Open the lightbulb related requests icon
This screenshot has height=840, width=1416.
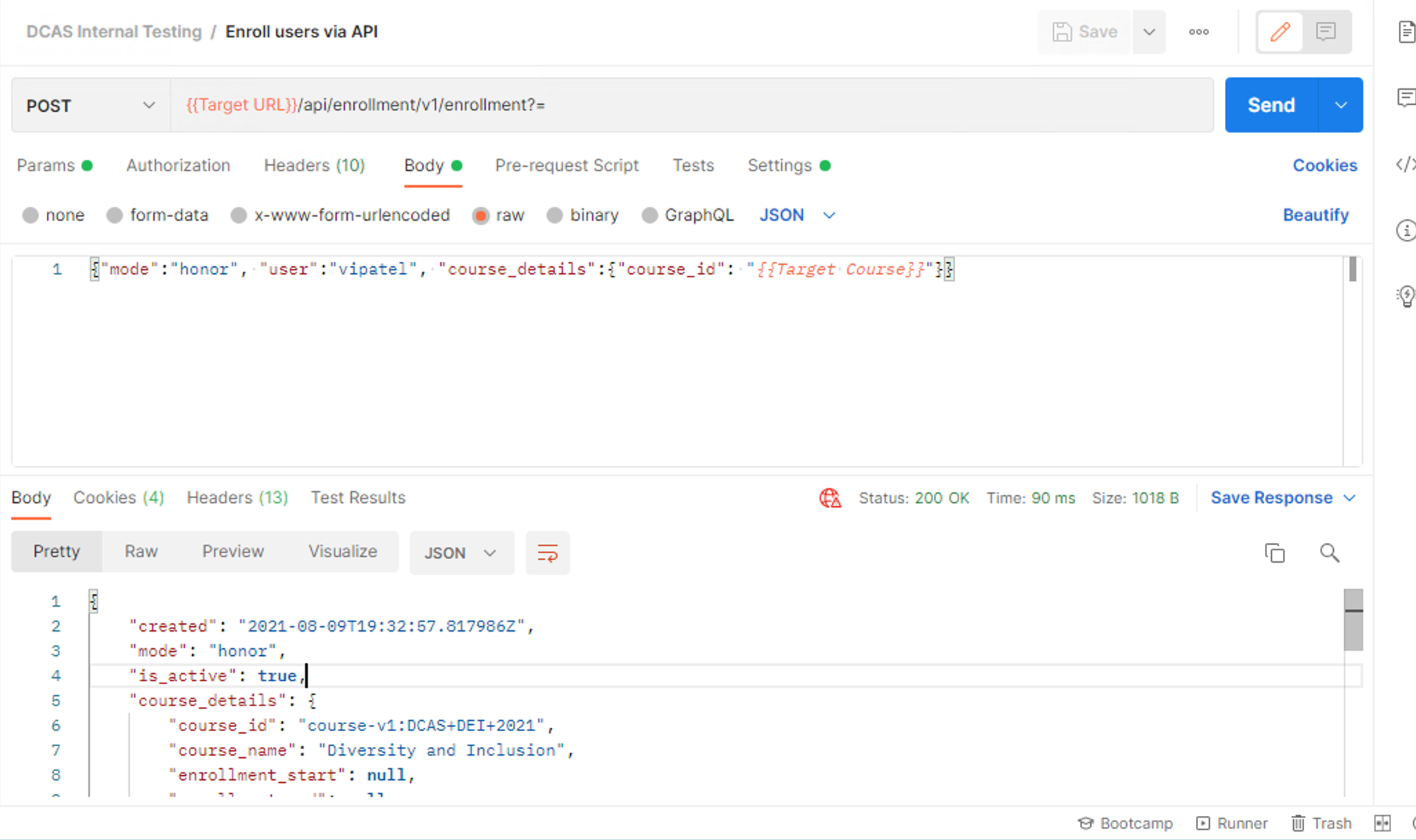coord(1406,296)
